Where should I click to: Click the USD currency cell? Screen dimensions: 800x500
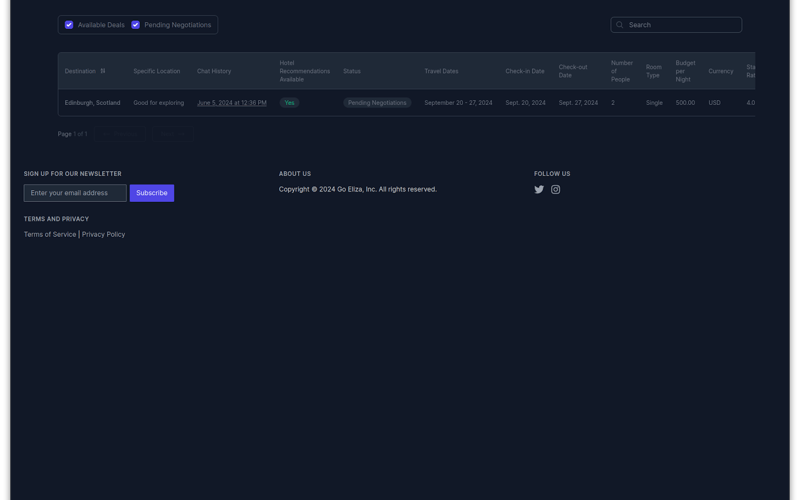pyautogui.click(x=714, y=103)
